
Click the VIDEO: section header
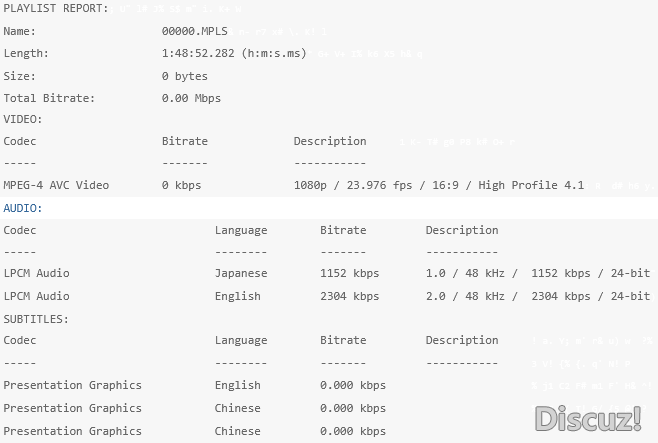23,119
